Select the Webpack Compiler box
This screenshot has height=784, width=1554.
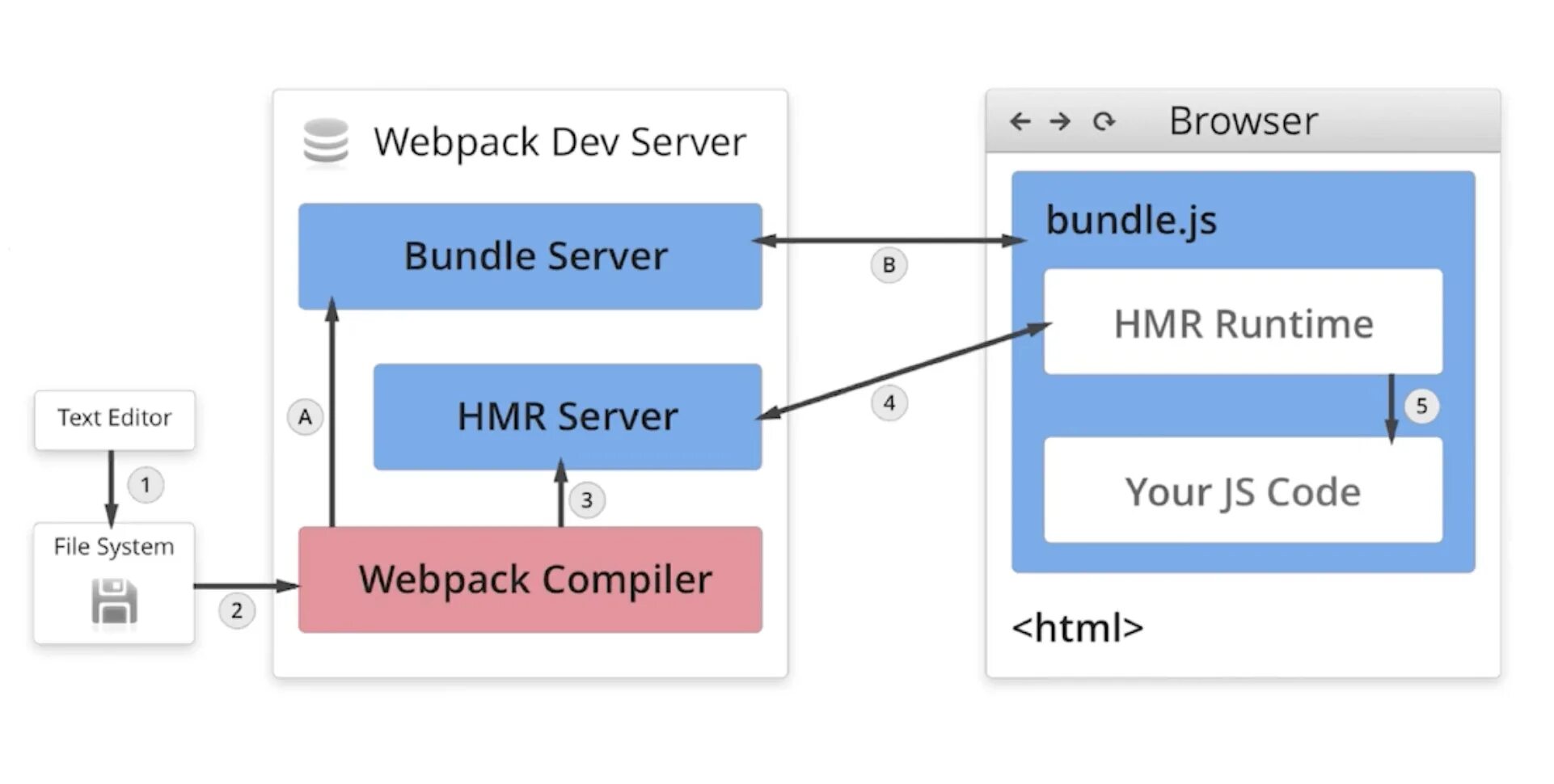point(530,580)
